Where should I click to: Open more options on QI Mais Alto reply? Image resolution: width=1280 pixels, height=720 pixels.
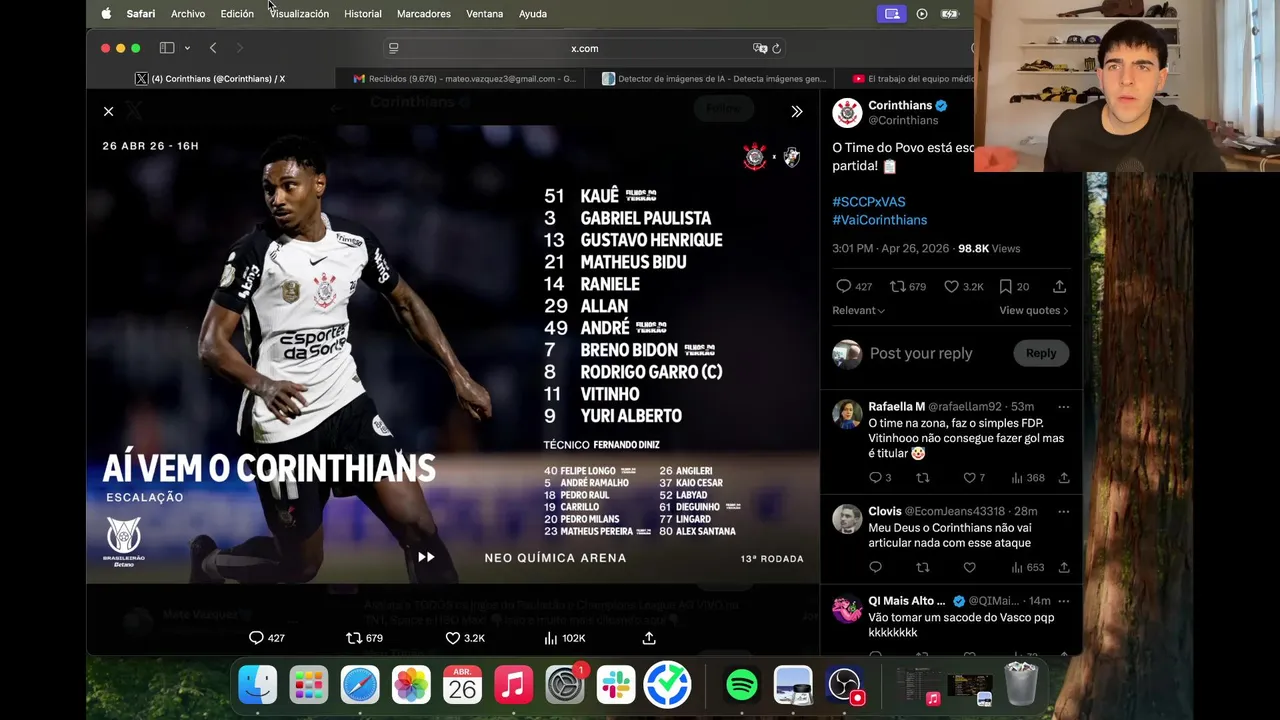point(1063,601)
